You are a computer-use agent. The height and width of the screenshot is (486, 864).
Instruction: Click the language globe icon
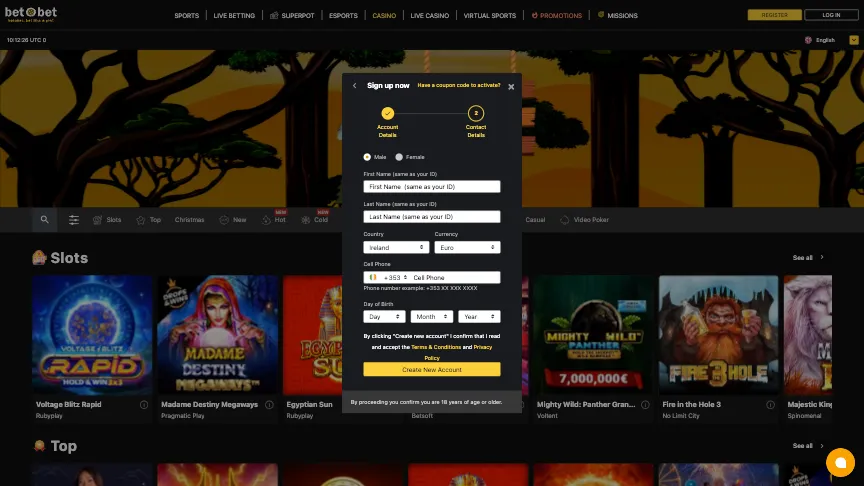tap(808, 40)
